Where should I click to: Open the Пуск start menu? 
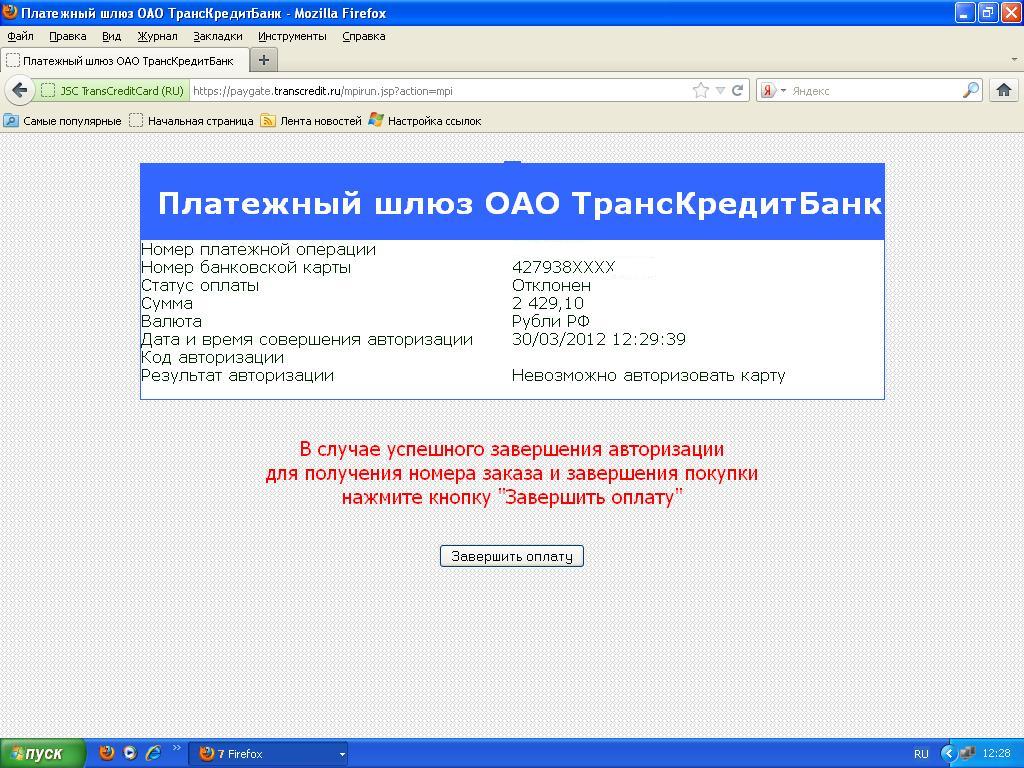(43, 754)
